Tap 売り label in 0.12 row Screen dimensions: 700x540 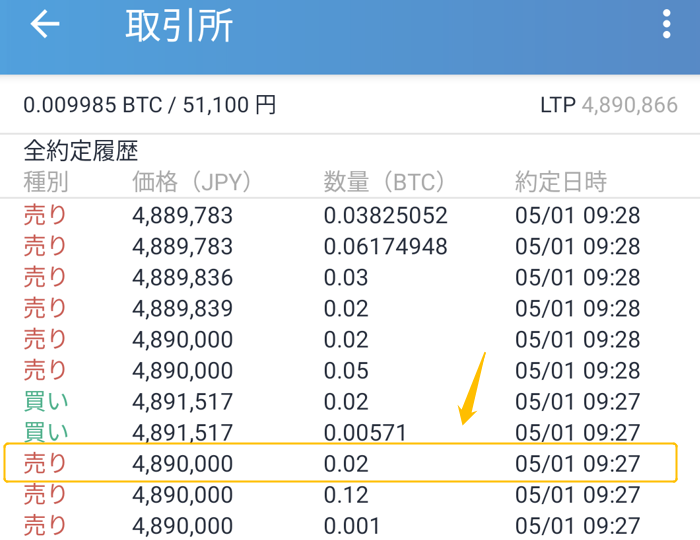[x=45, y=494]
